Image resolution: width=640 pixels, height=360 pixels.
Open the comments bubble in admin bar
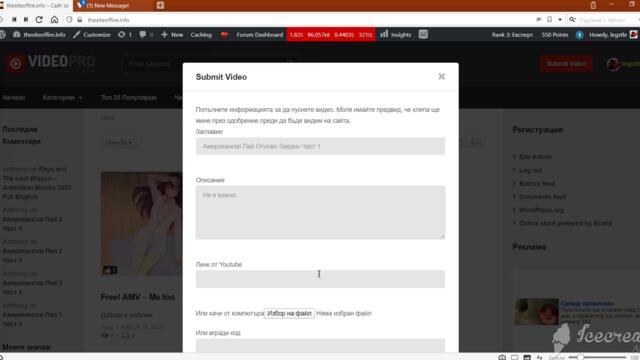click(x=146, y=35)
